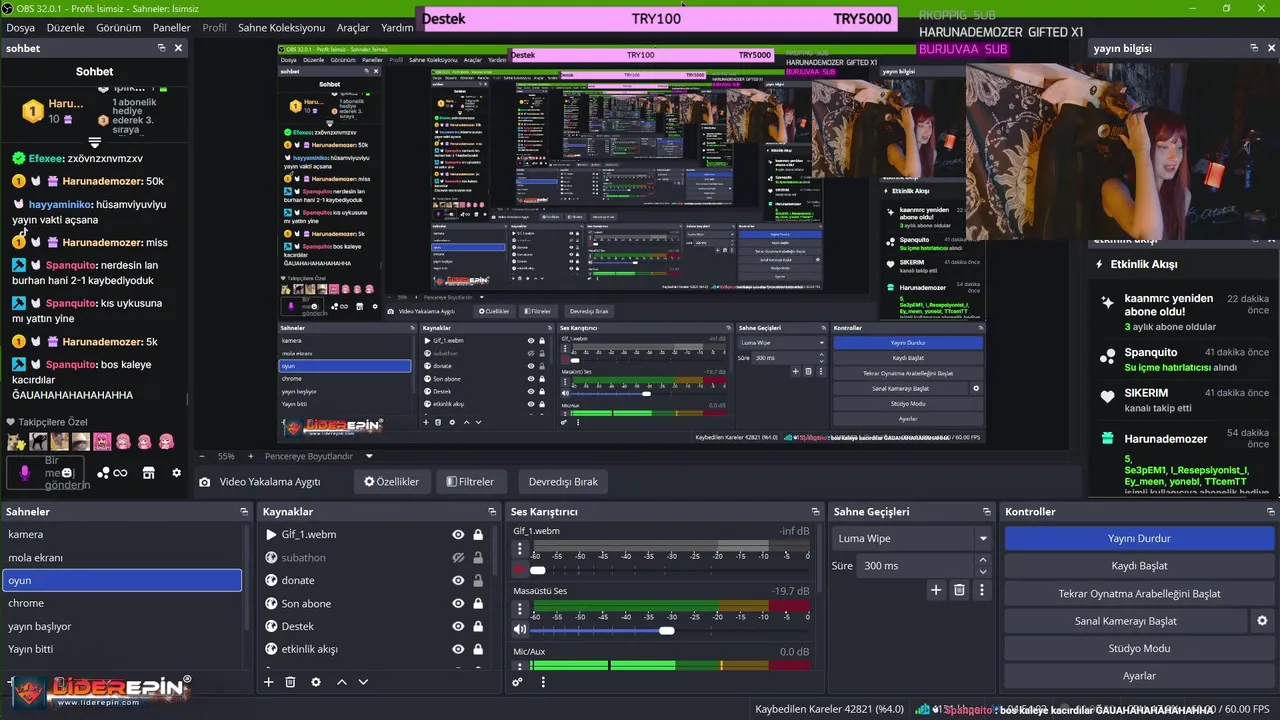Pop out the Sahneler panel
1280x720 pixels.
click(x=244, y=511)
